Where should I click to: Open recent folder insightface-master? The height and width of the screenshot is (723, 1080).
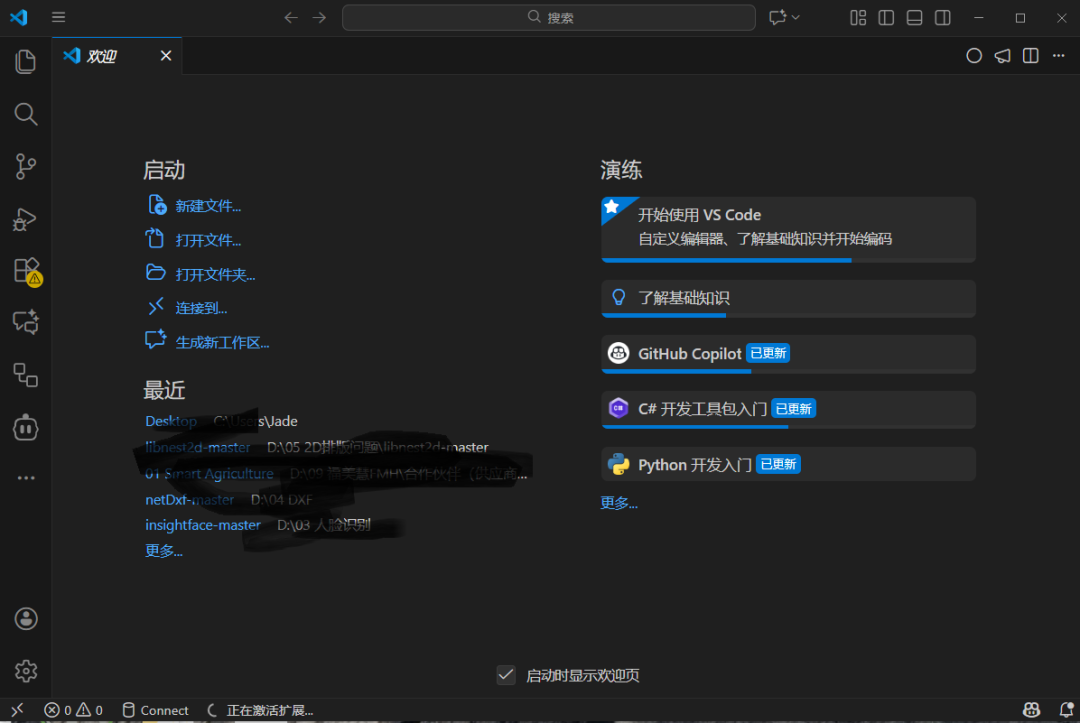pyautogui.click(x=202, y=525)
